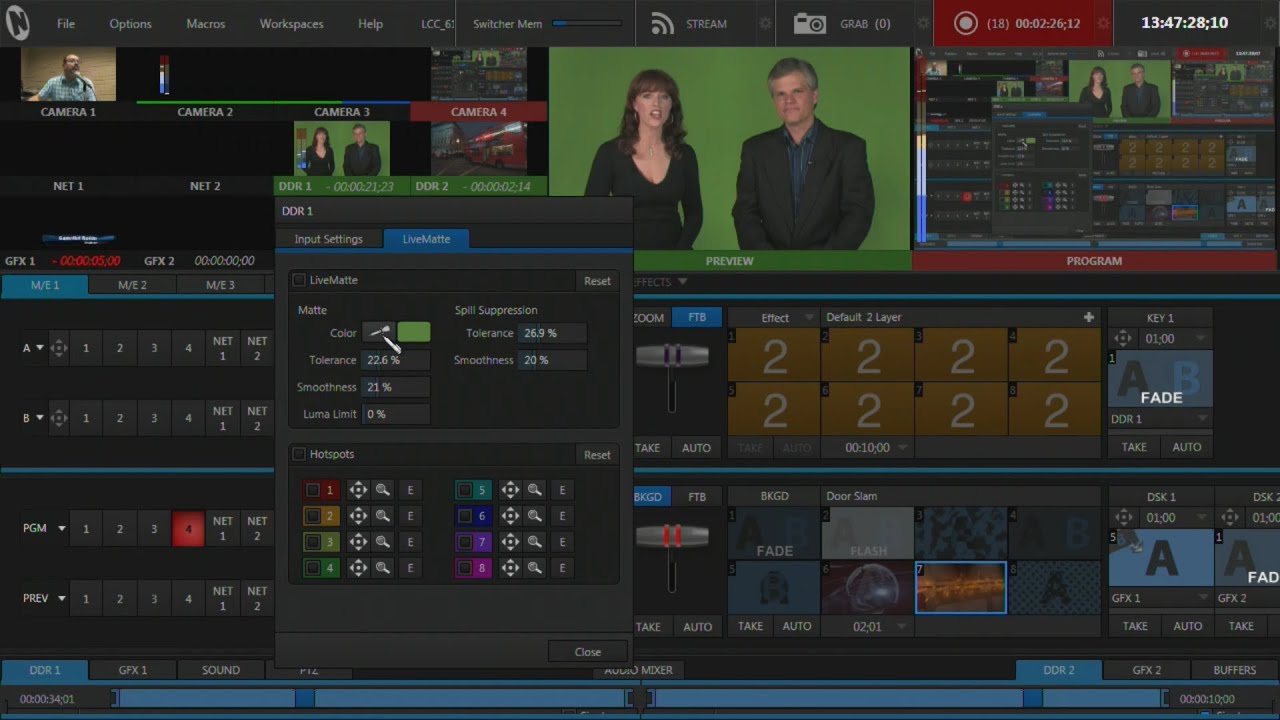Tick the checkbox for hotspot 7
The height and width of the screenshot is (720, 1280).
(465, 542)
